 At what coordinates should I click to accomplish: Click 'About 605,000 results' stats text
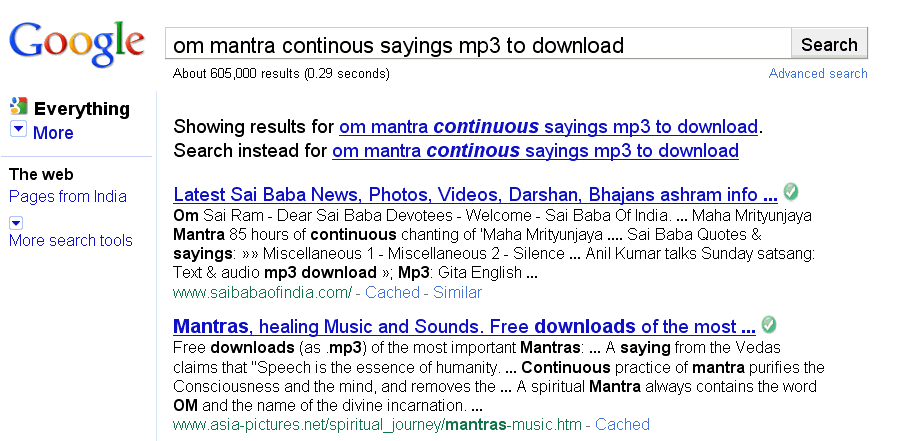pyautogui.click(x=282, y=73)
